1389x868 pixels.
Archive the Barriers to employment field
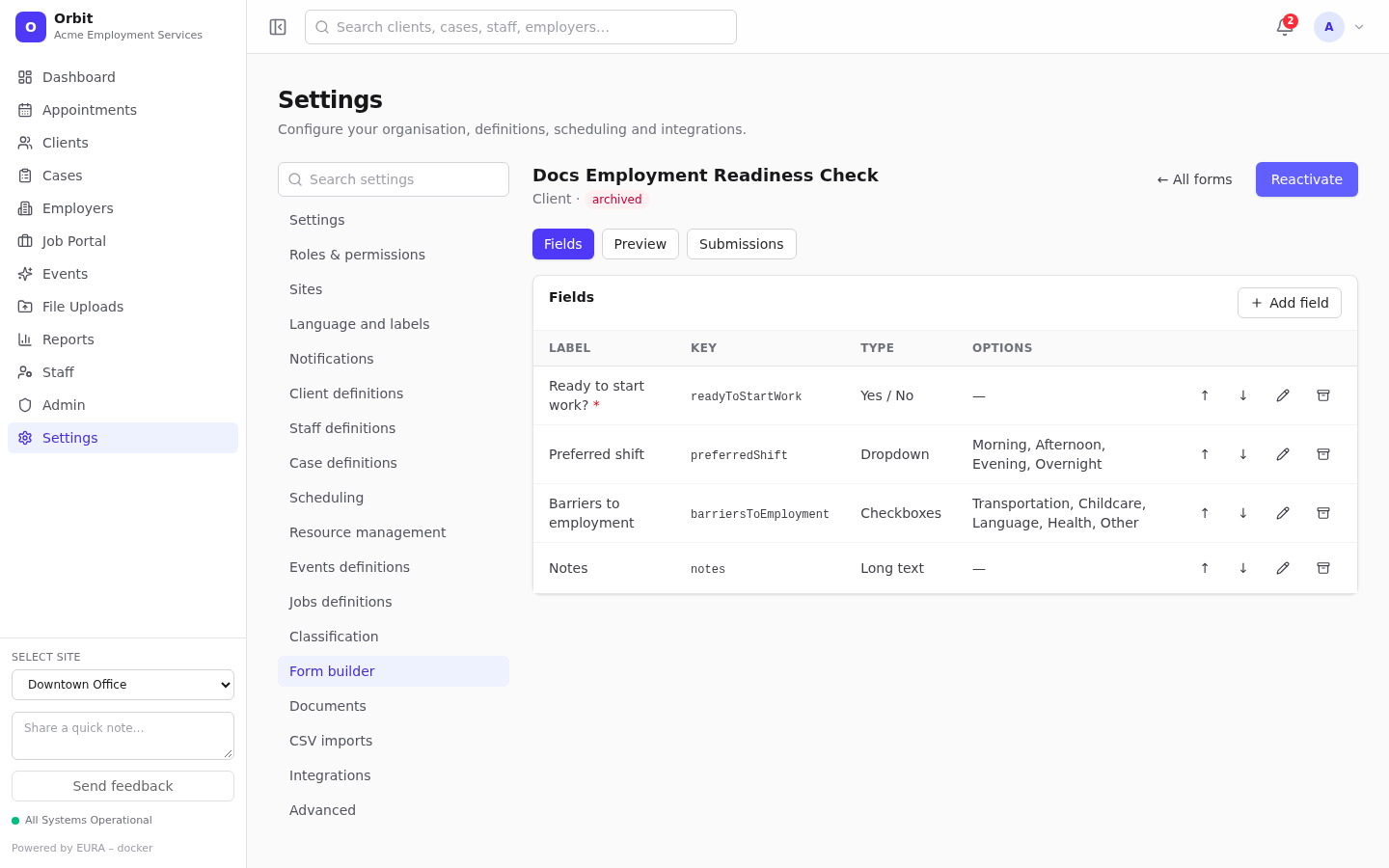coord(1323,513)
